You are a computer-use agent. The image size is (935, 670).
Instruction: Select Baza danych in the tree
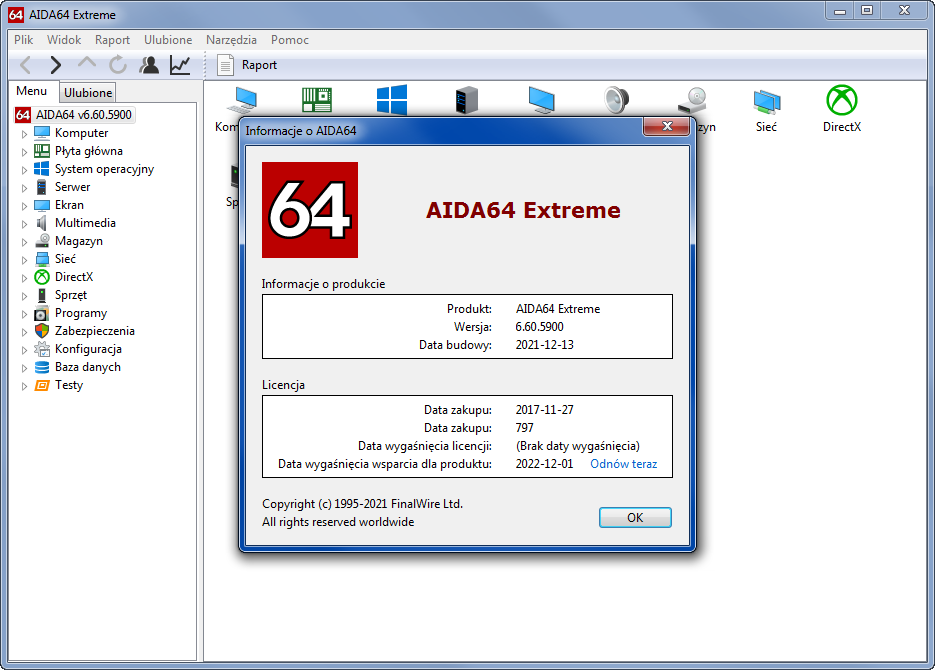[88, 367]
